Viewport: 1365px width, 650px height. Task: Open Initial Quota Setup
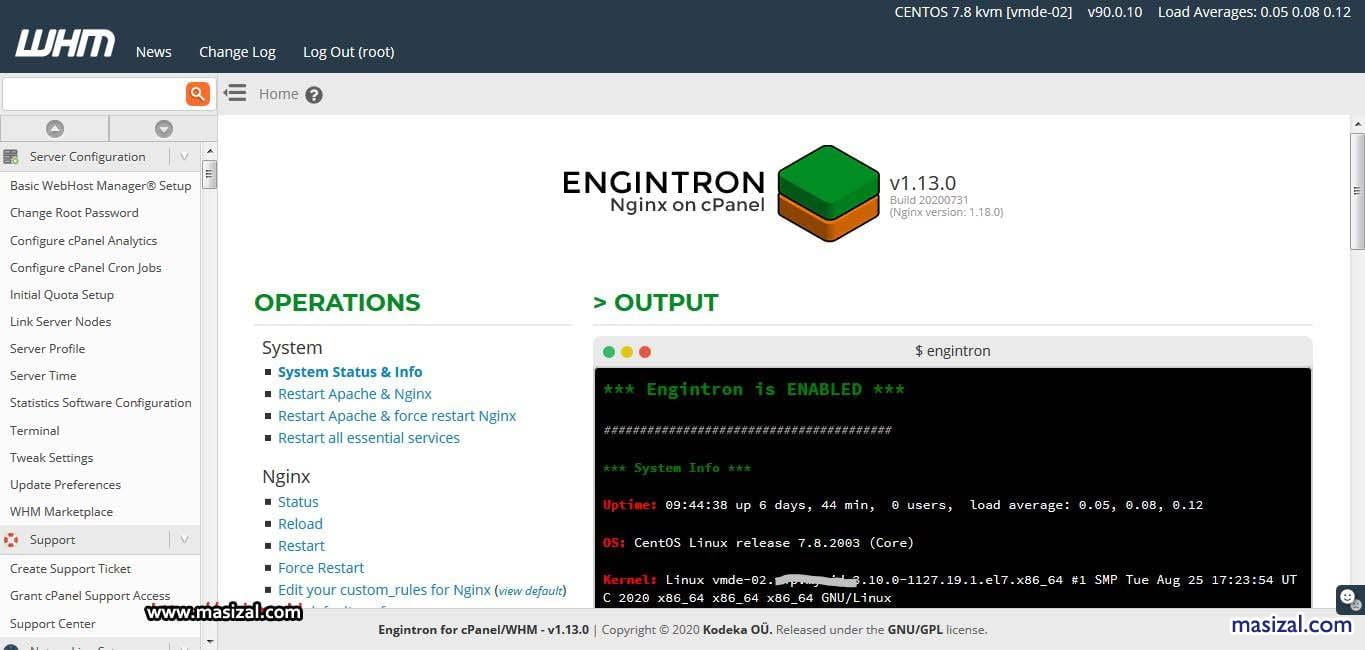pyautogui.click(x=62, y=295)
